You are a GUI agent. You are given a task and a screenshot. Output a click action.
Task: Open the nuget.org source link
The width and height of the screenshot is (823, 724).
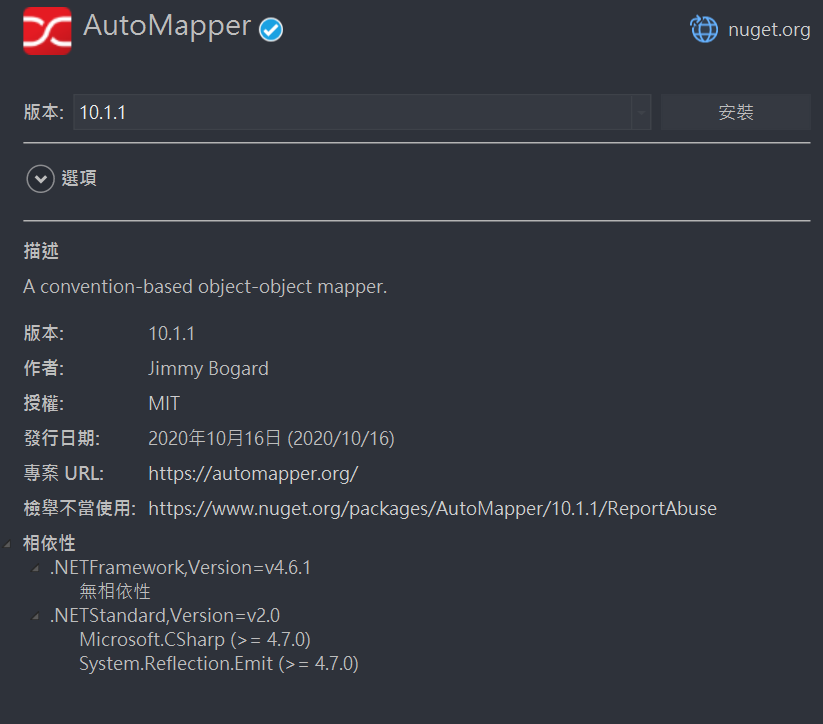[x=769, y=30]
